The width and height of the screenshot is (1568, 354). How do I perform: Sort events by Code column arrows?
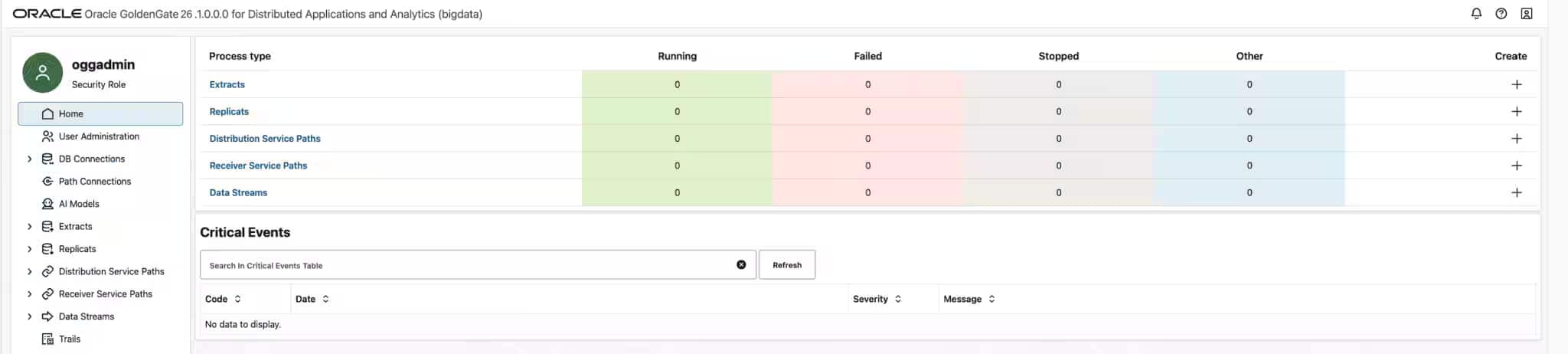(x=237, y=299)
